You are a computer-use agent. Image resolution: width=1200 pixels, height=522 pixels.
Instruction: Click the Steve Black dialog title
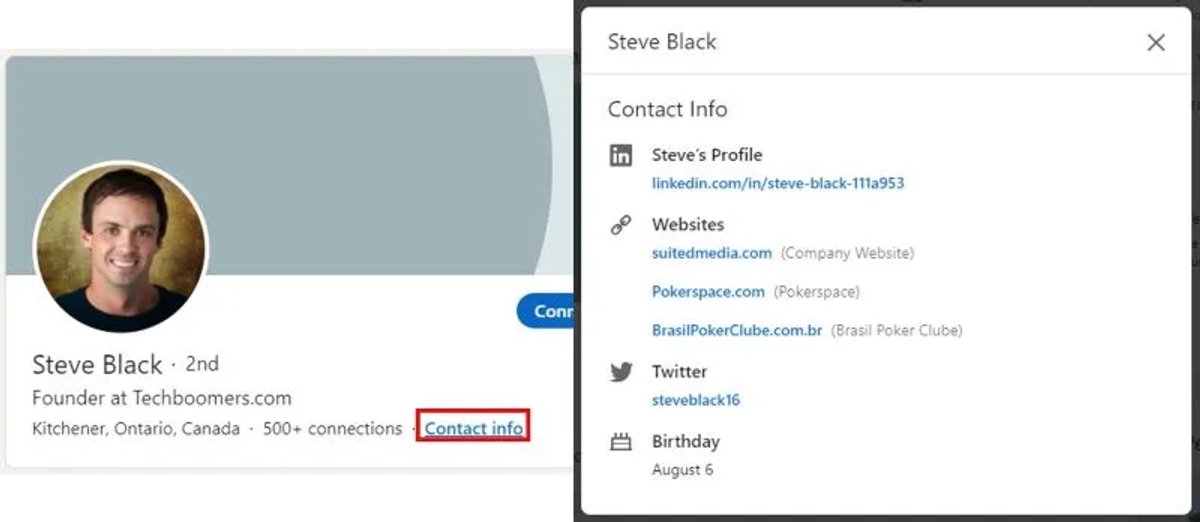662,42
